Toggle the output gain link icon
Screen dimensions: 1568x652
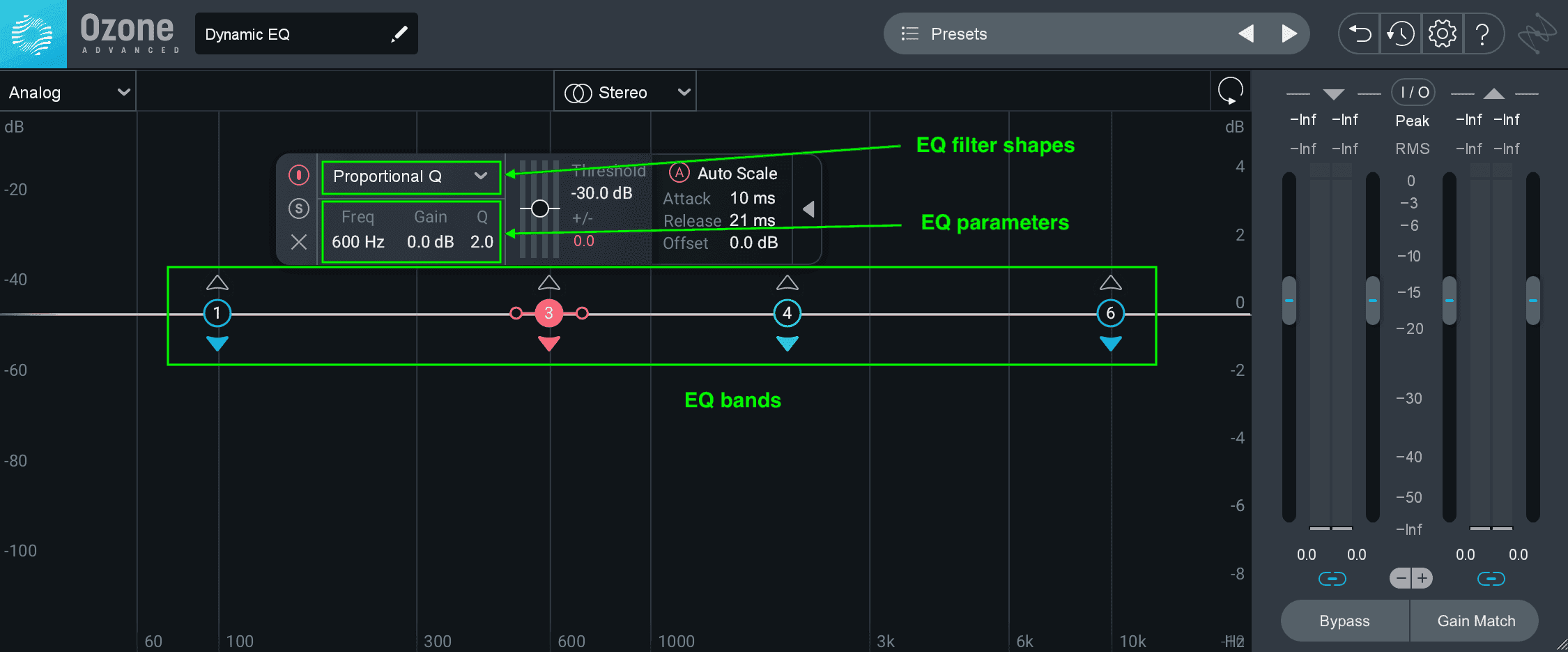[x=1491, y=579]
